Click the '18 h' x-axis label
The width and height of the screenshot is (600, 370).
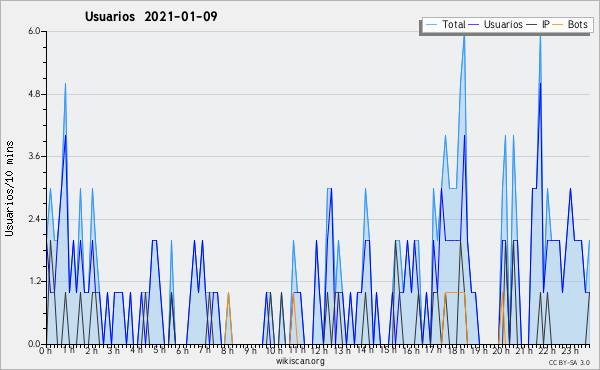[x=456, y=351]
